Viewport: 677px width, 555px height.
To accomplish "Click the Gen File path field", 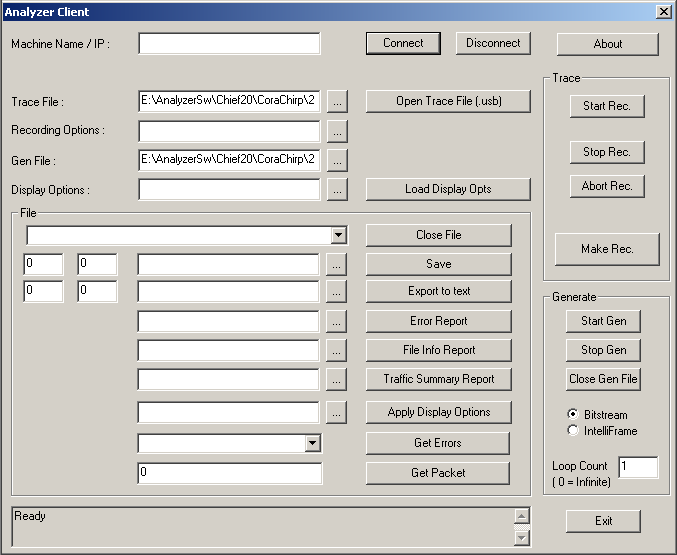I will pos(229,160).
